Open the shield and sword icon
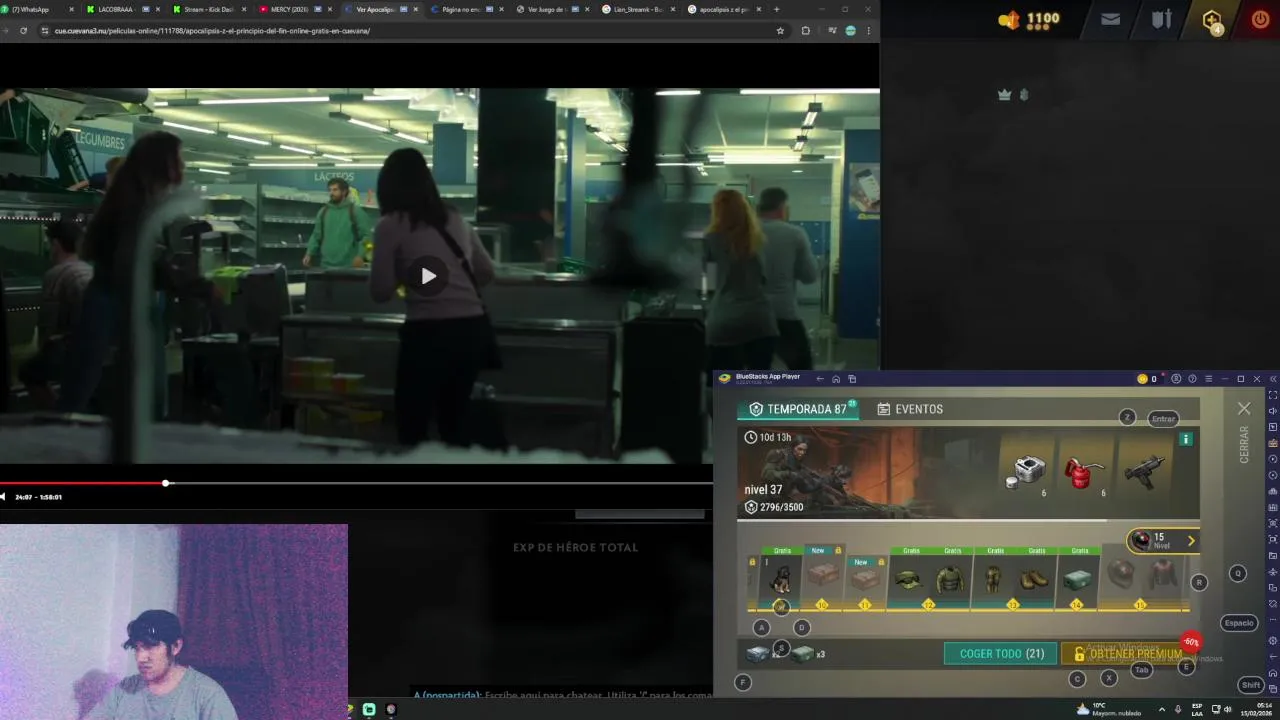Viewport: 1280px width, 720px height. [1161, 19]
